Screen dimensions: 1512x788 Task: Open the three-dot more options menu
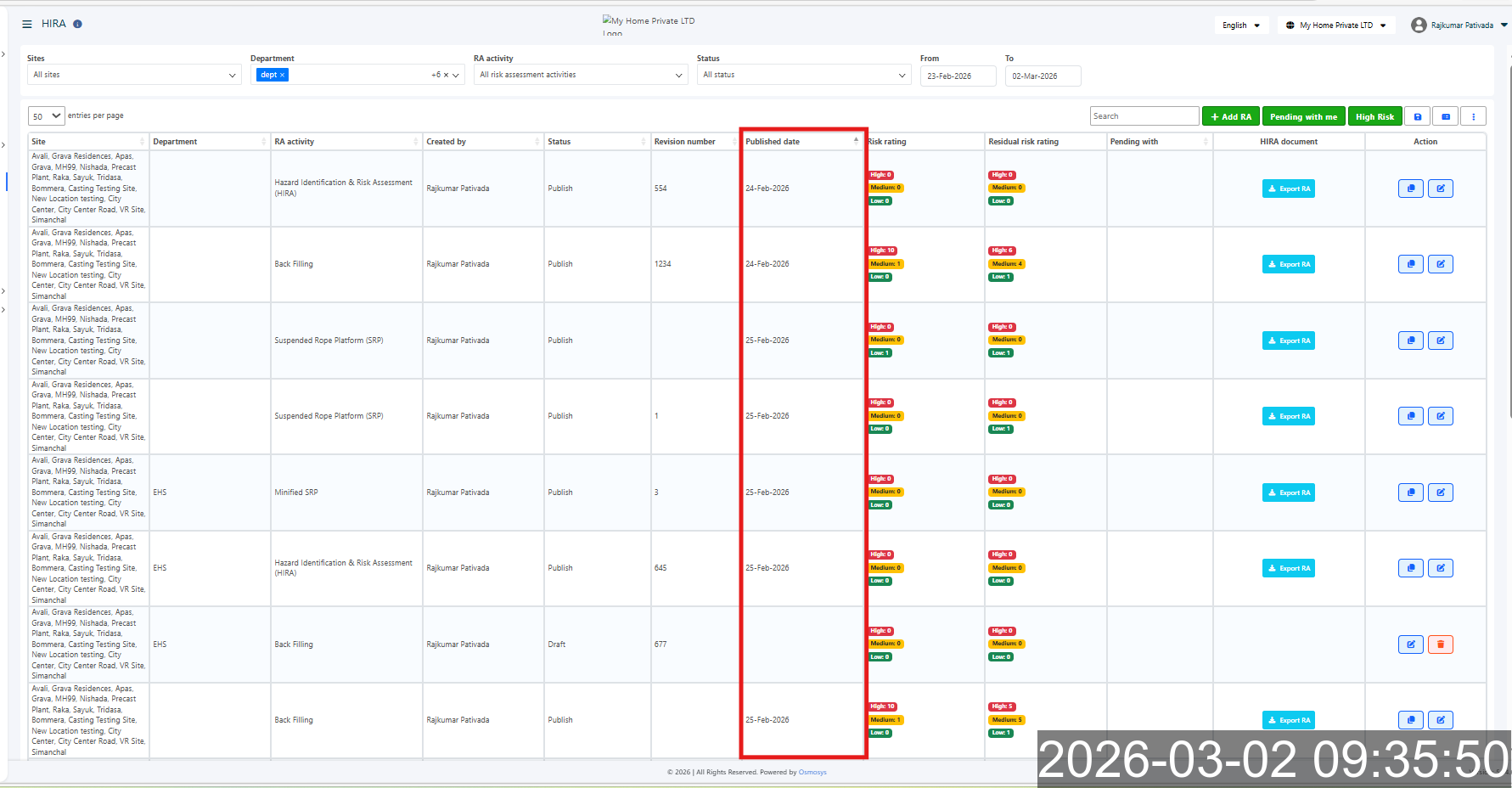tap(1473, 117)
